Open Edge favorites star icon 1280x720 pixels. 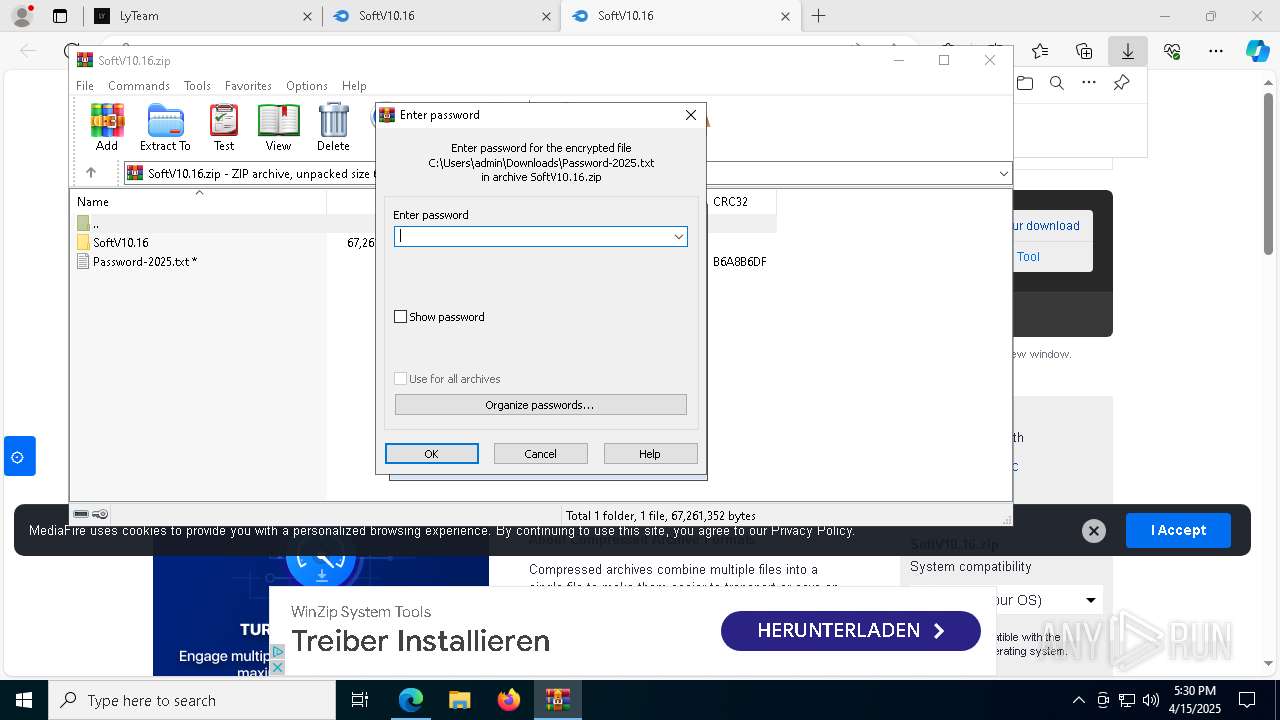(x=1040, y=51)
